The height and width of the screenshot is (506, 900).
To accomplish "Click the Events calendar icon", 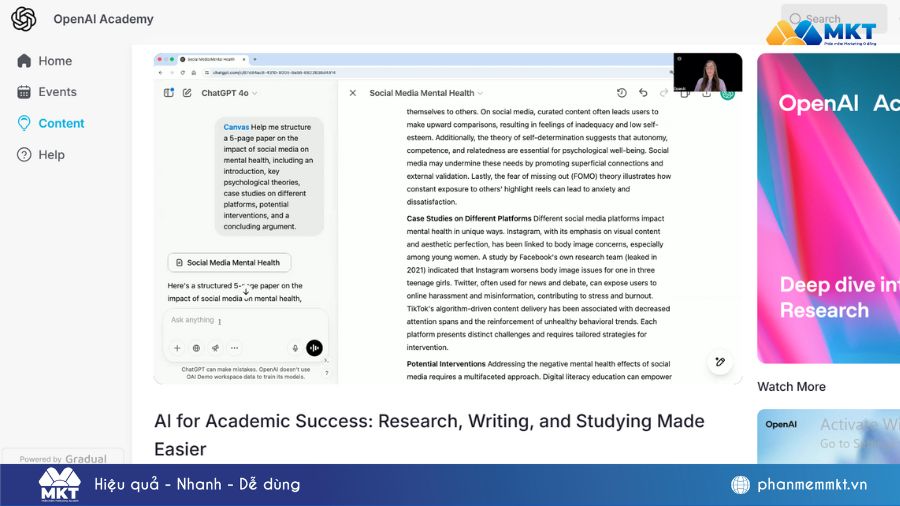I will [x=24, y=92].
